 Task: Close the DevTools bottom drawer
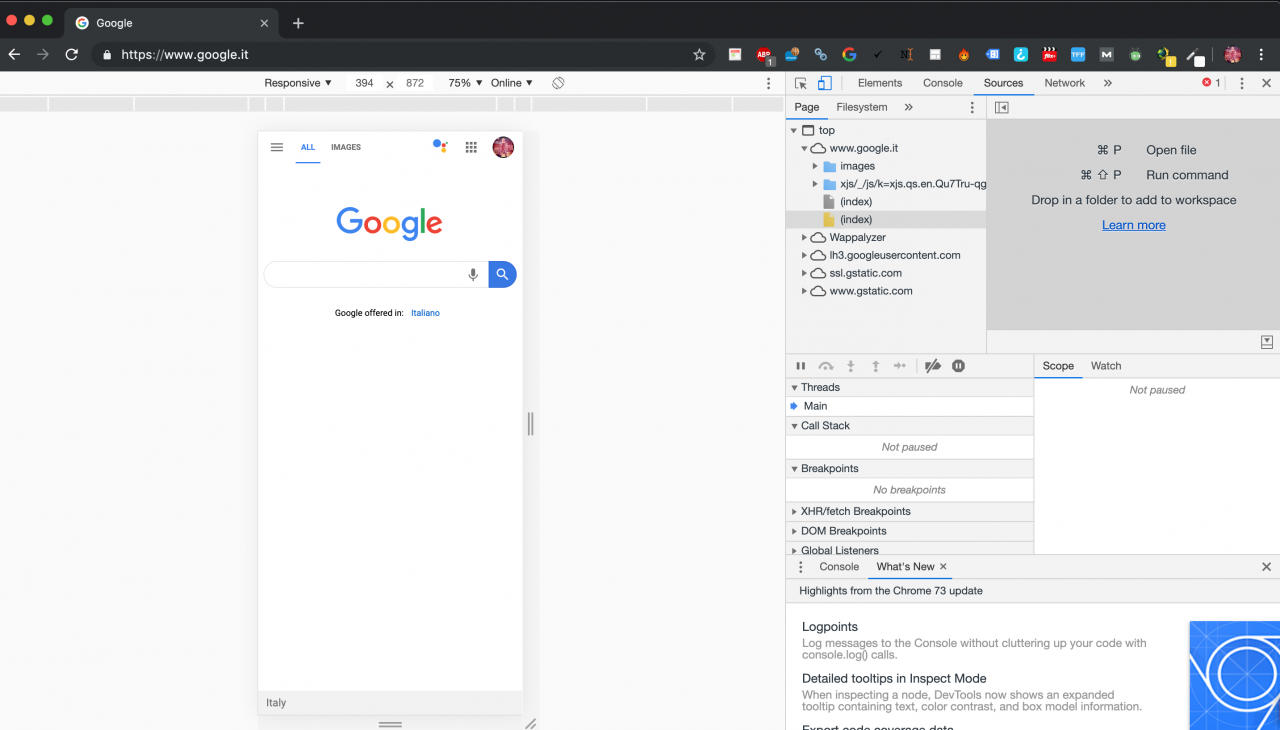click(x=1266, y=566)
